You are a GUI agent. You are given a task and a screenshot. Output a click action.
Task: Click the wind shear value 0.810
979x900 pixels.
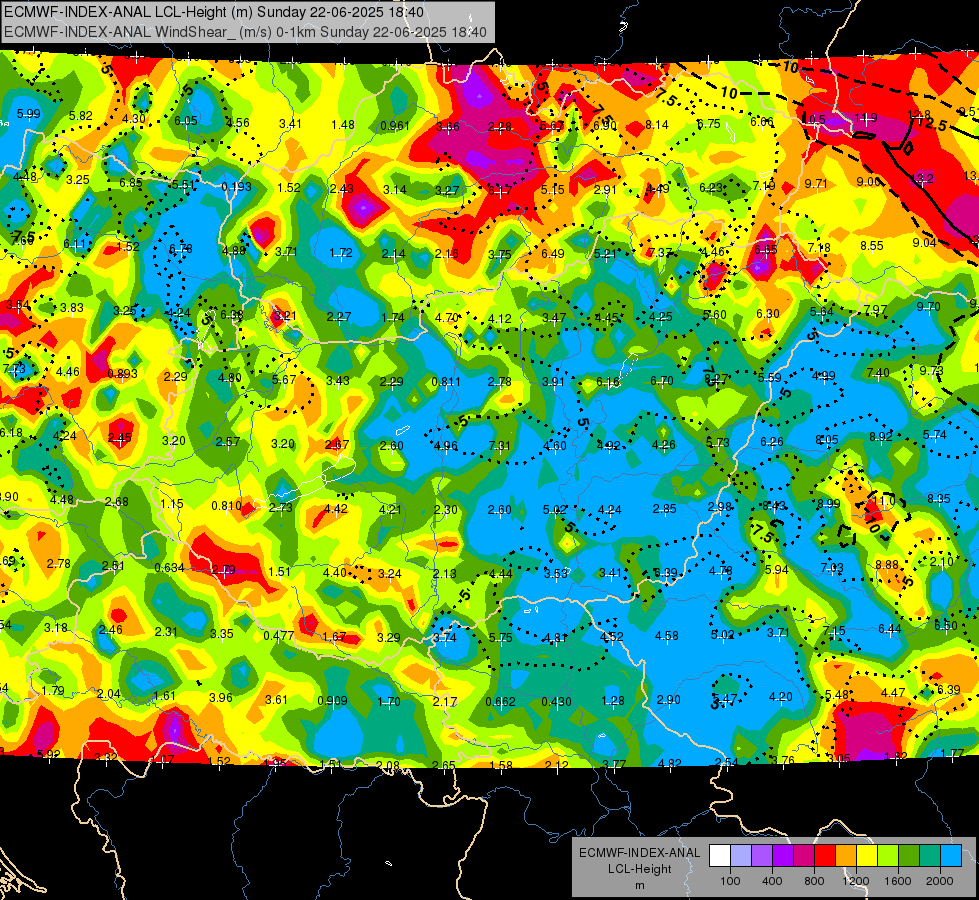[226, 505]
